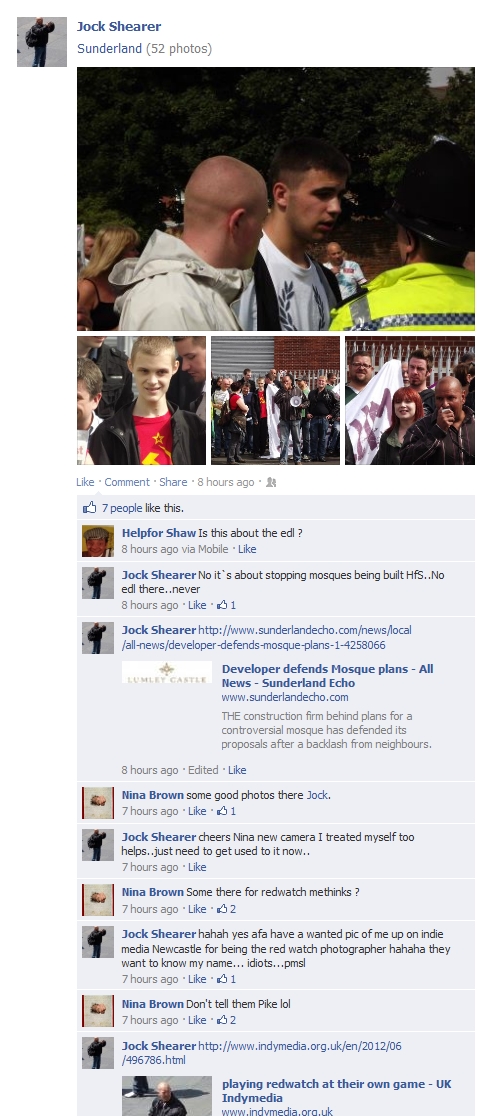Viewport: 477px width, 1116px height.
Task: Open the photo of man with megaphone
Action: click(276, 401)
